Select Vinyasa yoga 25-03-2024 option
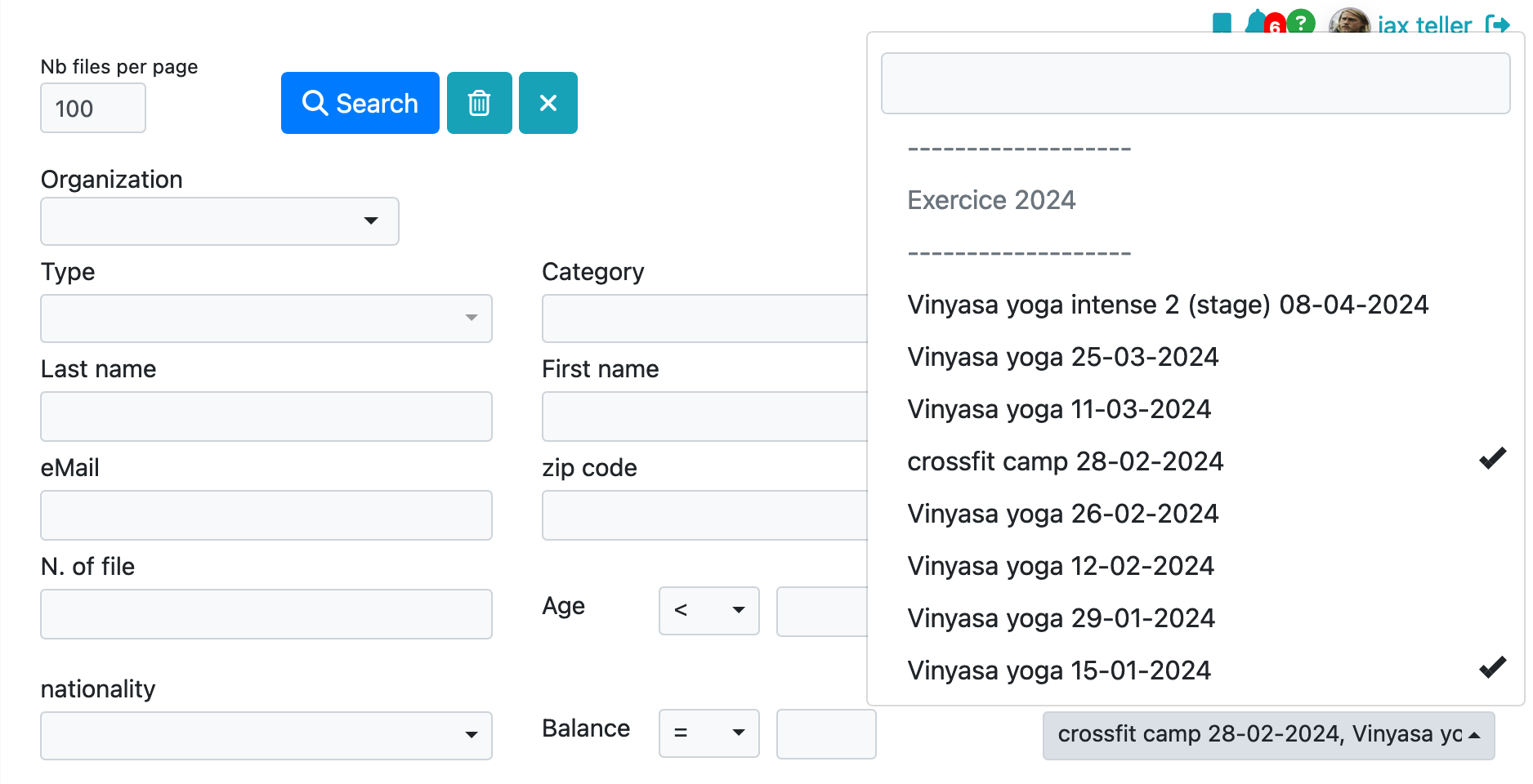1533x784 pixels. pyautogui.click(x=1062, y=357)
